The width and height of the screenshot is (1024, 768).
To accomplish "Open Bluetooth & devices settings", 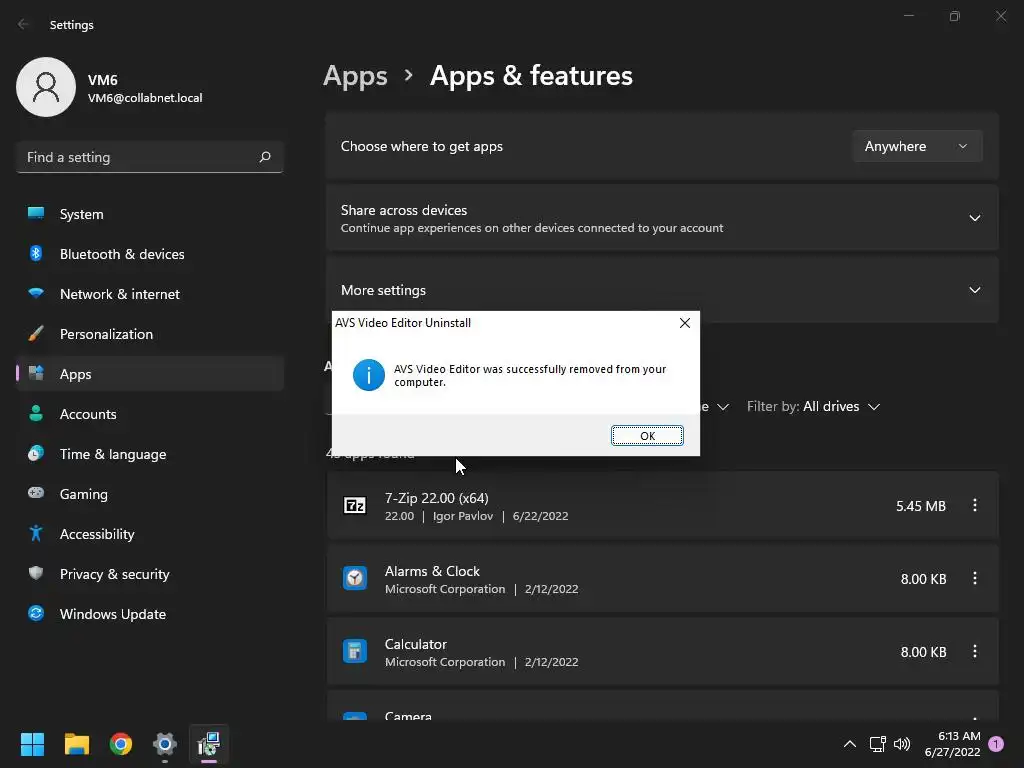I will [121, 254].
